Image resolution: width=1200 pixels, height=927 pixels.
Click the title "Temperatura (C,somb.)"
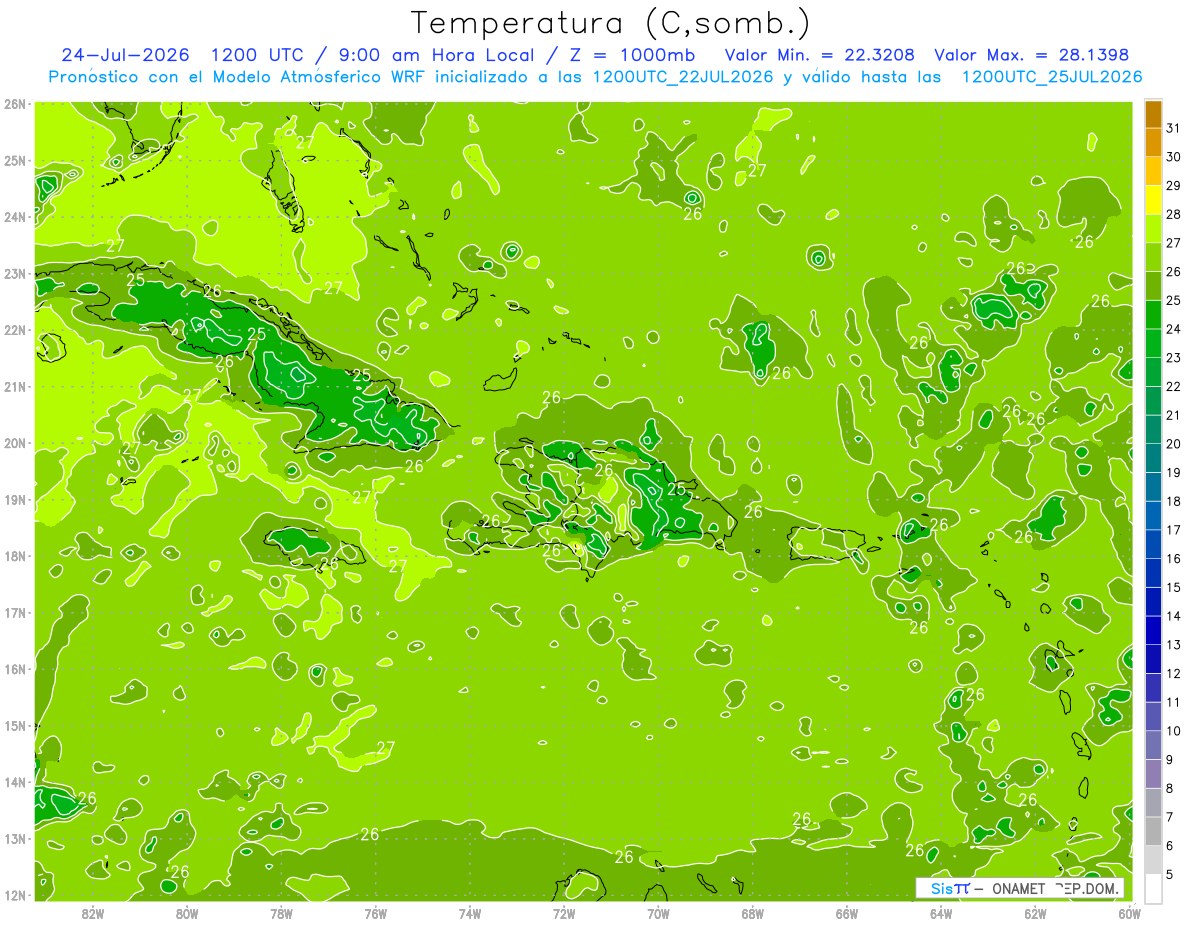(611, 23)
